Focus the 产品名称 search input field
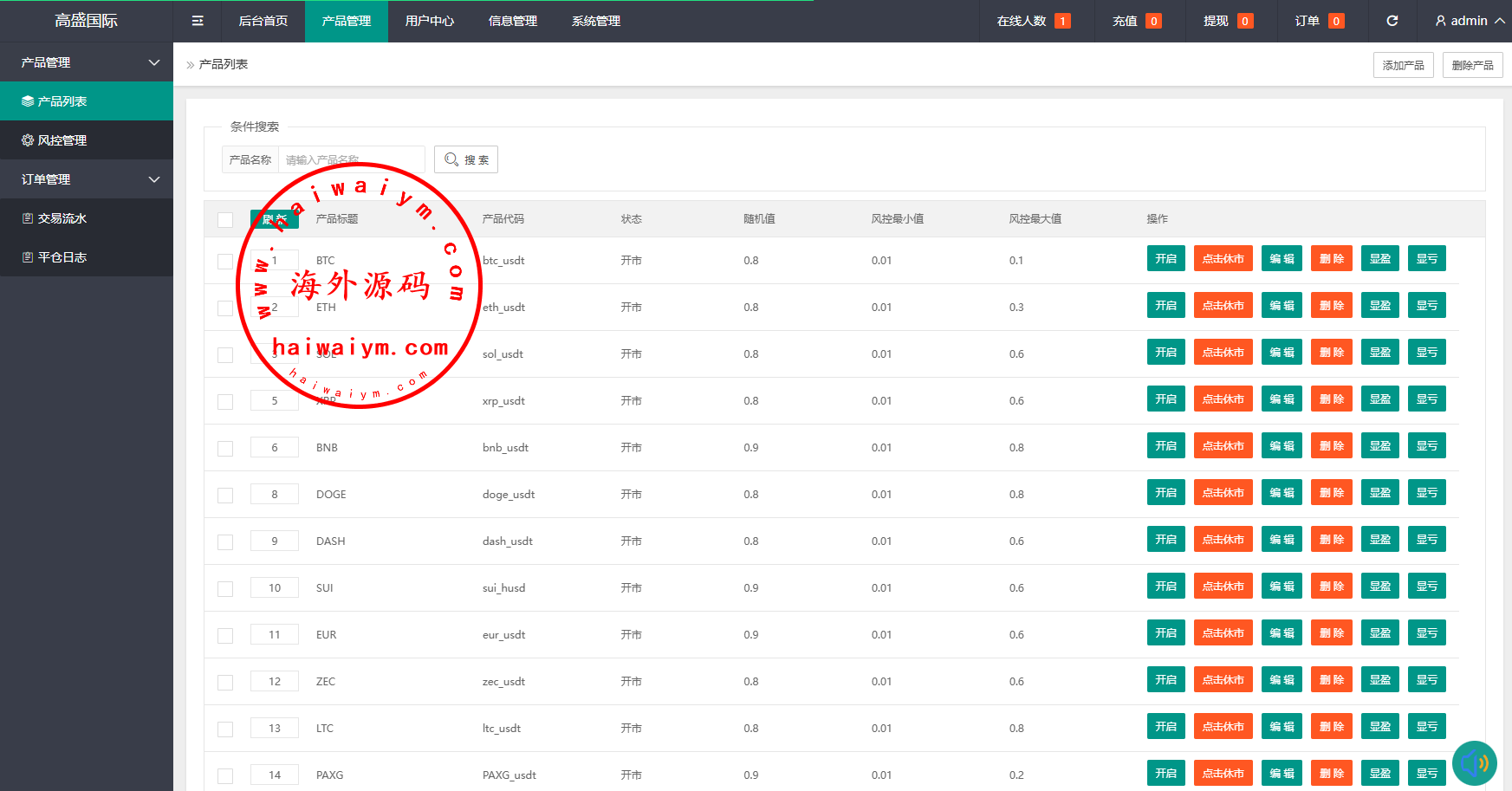Viewport: 1512px width, 791px height. 351,159
